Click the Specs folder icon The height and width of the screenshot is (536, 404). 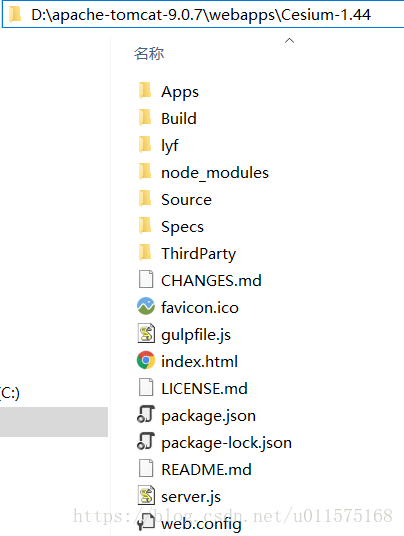click(x=145, y=226)
